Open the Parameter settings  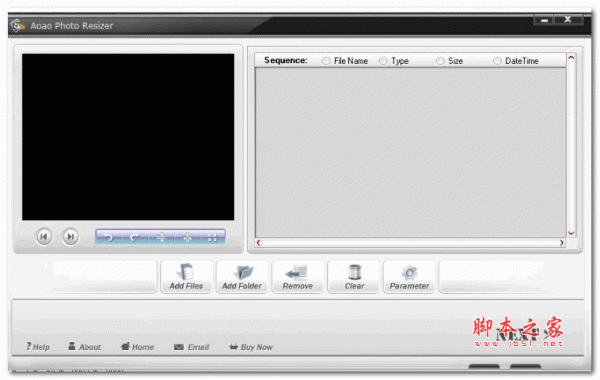click(409, 277)
